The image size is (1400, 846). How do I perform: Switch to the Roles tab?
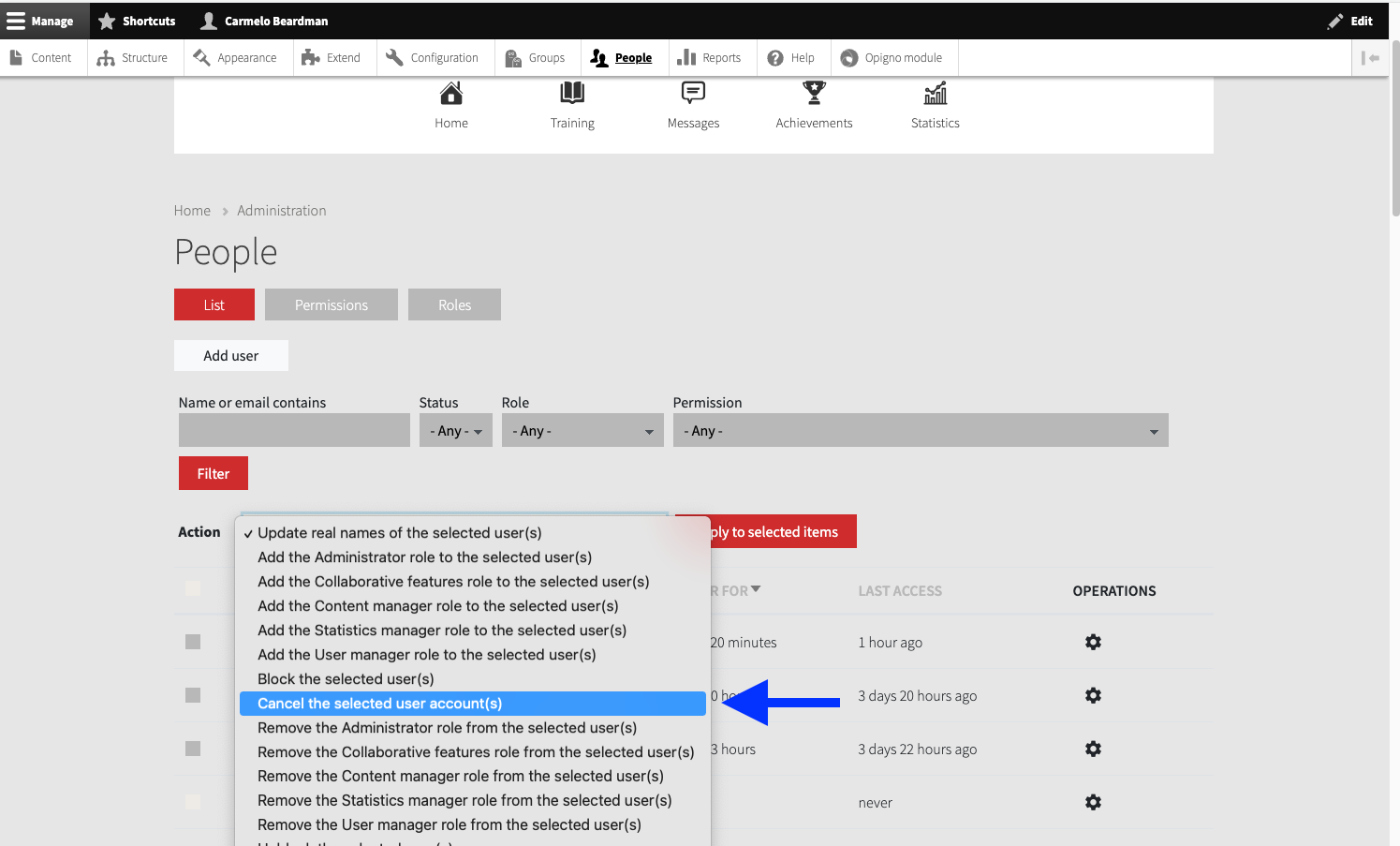tap(454, 304)
